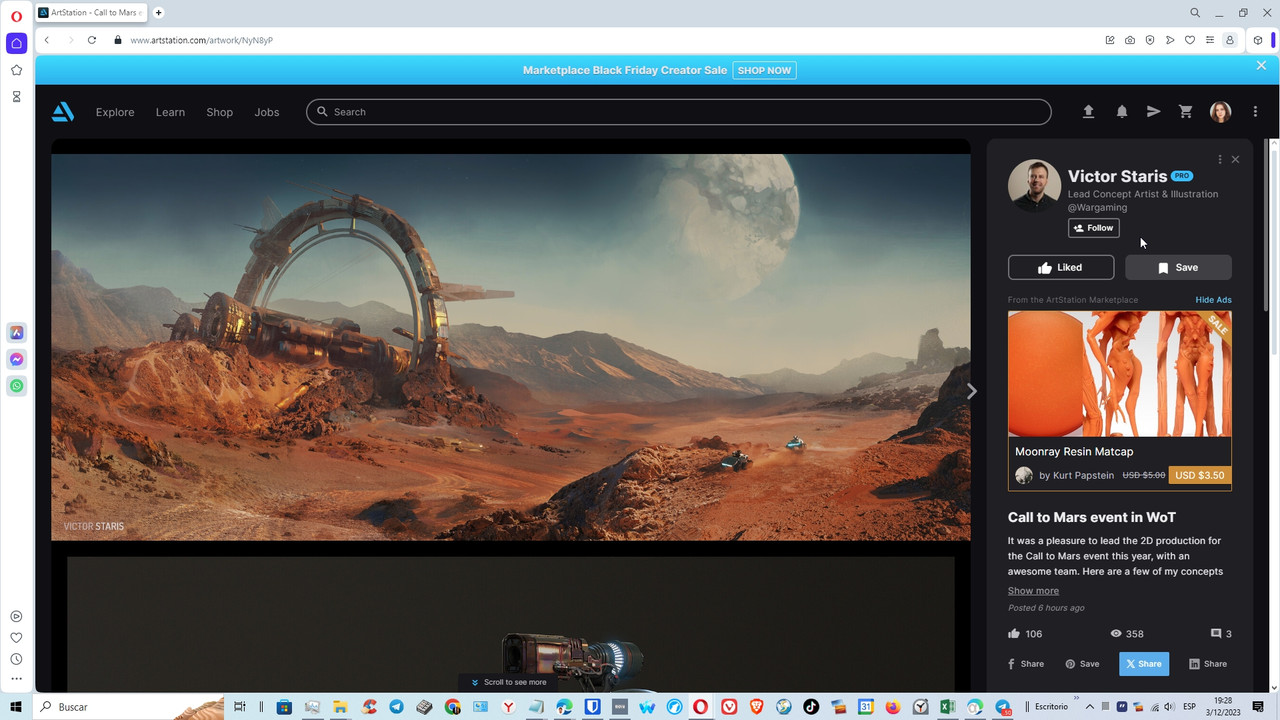
Task: Expand description with Show more
Action: [x=1033, y=591]
